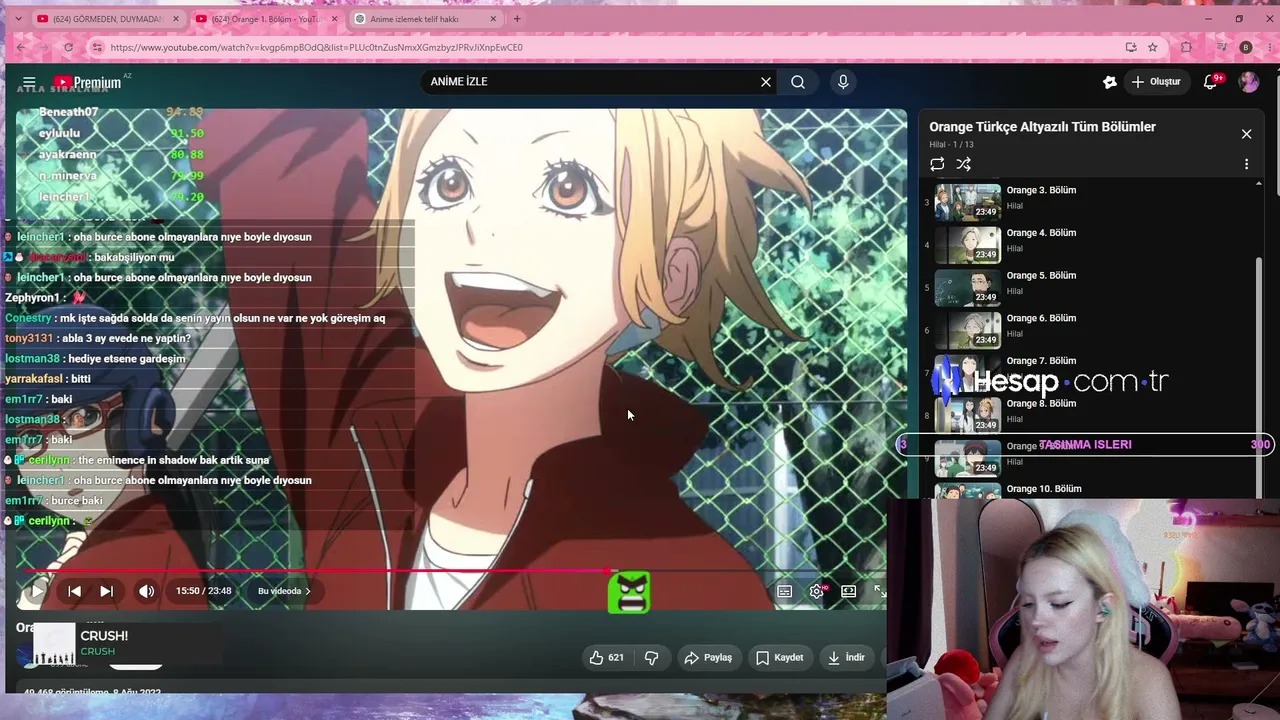Open the YouTube notifications bell

point(1210,82)
